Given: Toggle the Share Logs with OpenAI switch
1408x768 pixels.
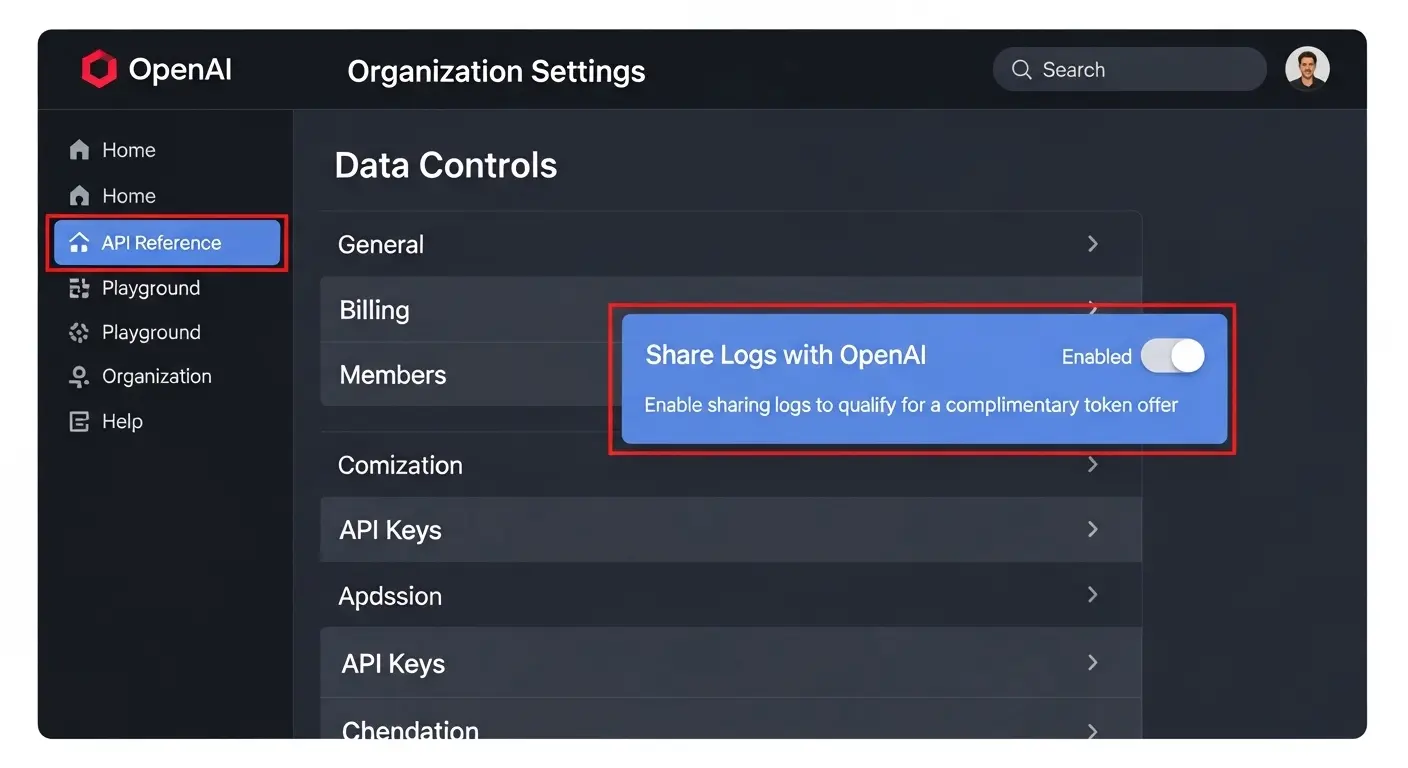Looking at the screenshot, I should tap(1172, 356).
